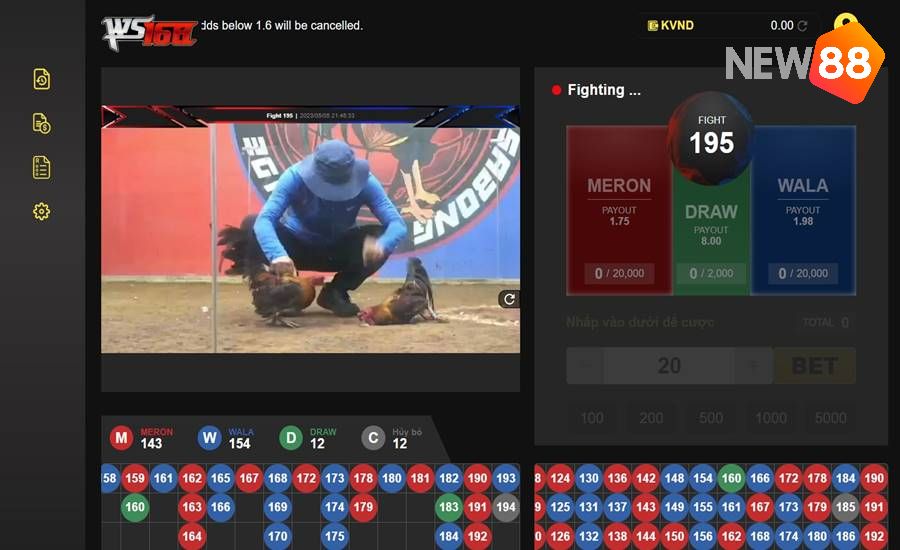The width and height of the screenshot is (900, 550).
Task: Choose the 100 chip amount
Action: pyautogui.click(x=592, y=418)
